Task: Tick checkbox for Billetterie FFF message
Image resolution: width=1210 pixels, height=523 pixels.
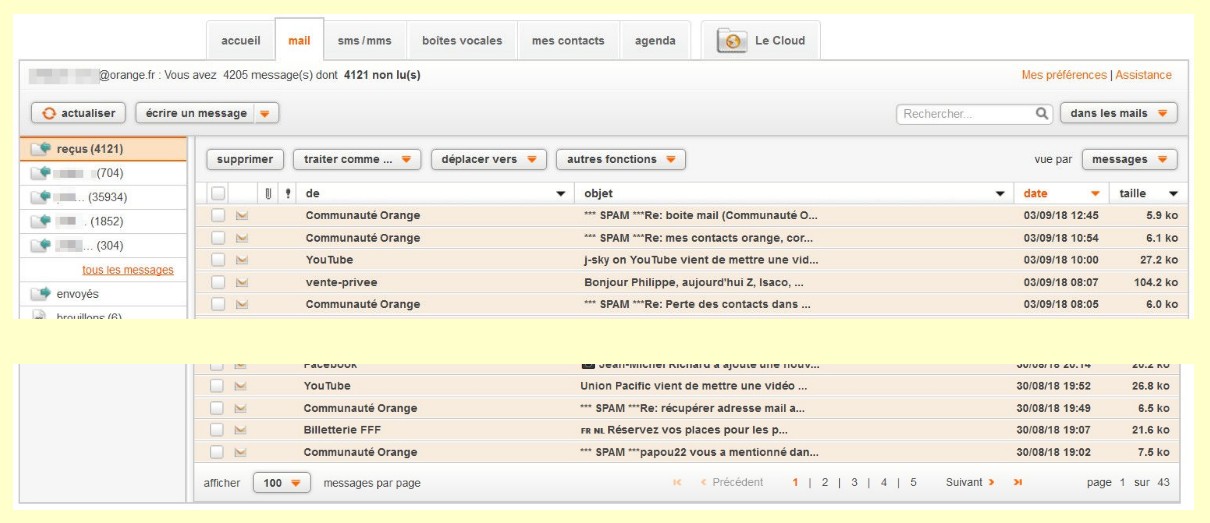Action: pyautogui.click(x=217, y=430)
